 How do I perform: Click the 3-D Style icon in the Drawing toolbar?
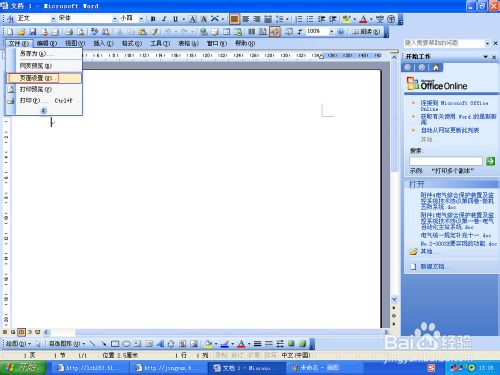coord(302,343)
